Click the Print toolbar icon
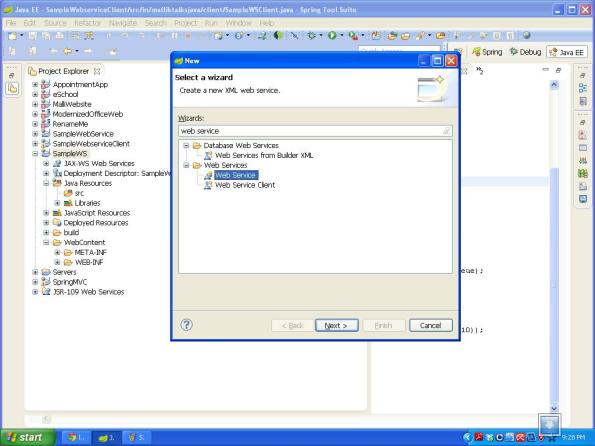The image size is (595, 446). (x=60, y=36)
